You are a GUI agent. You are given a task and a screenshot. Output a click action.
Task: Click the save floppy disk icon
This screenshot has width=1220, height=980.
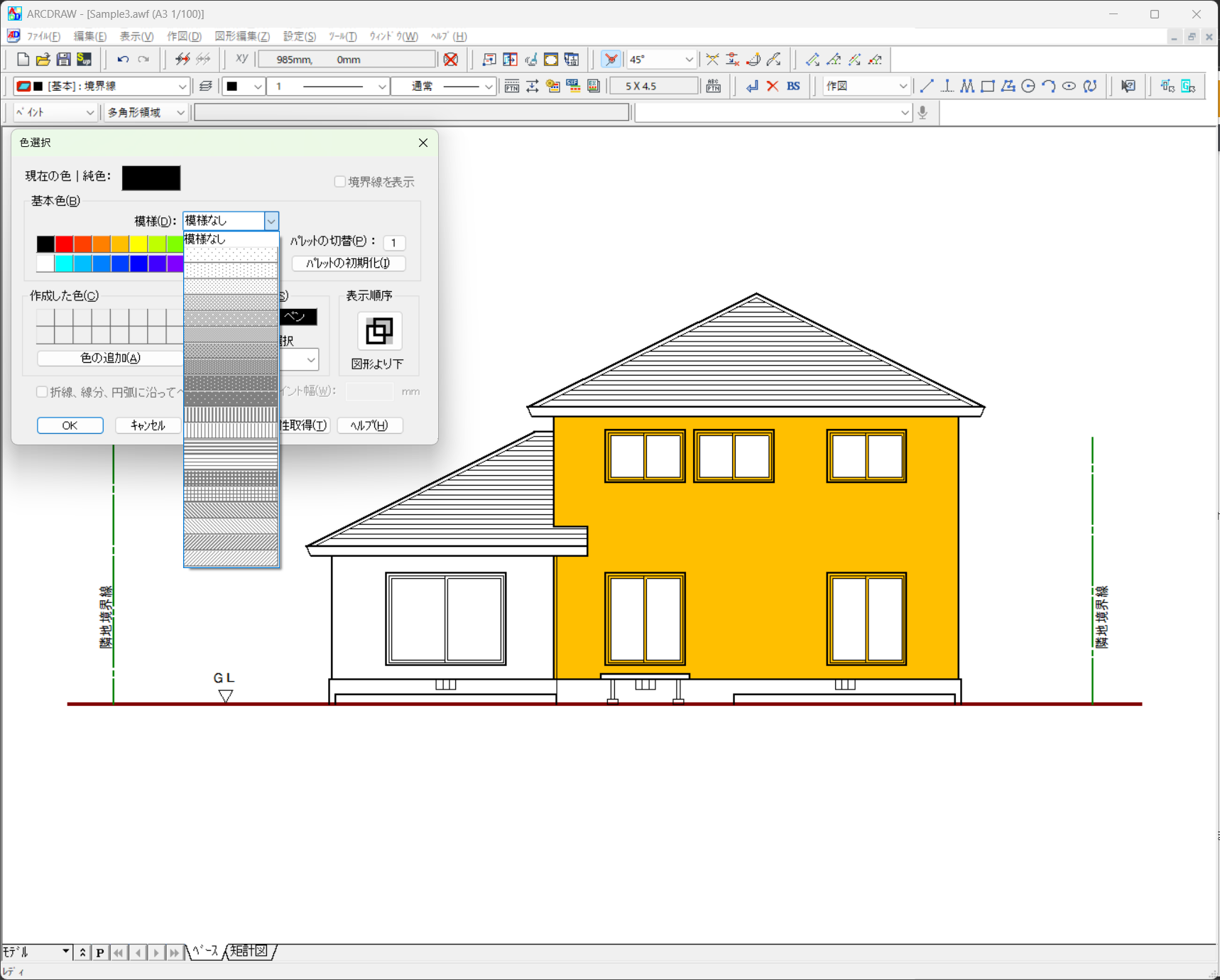64,60
